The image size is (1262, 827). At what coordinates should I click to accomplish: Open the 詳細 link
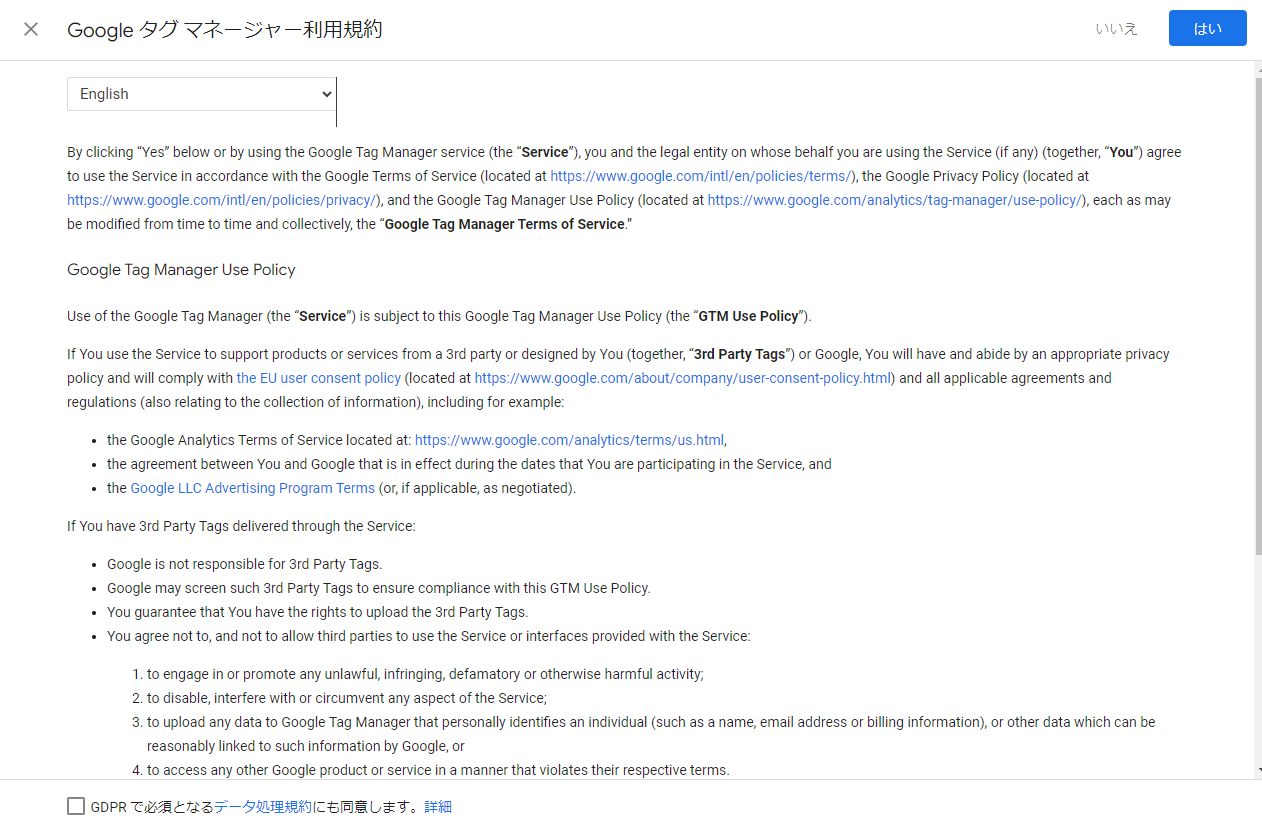(x=438, y=806)
